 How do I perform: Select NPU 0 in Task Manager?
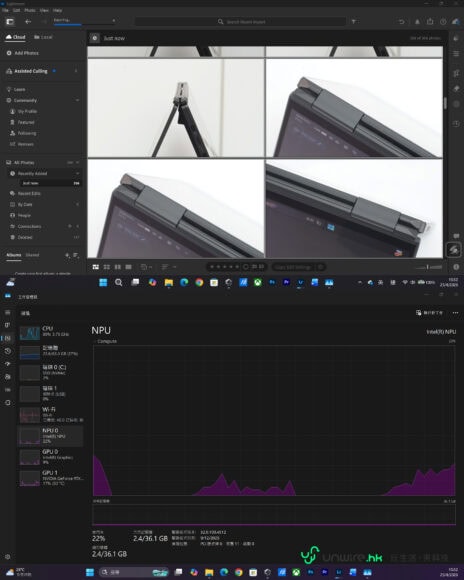click(x=50, y=435)
